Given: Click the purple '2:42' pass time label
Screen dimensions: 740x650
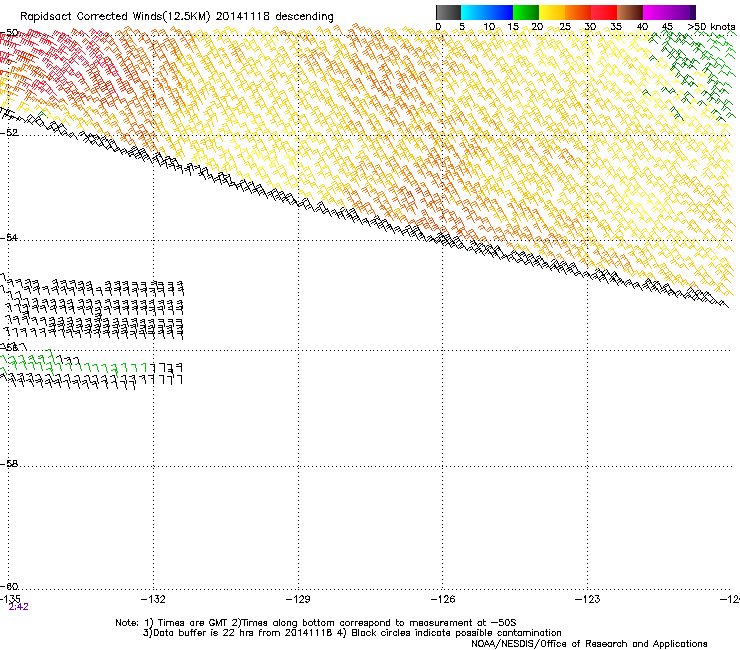Looking at the screenshot, I should (18, 607).
